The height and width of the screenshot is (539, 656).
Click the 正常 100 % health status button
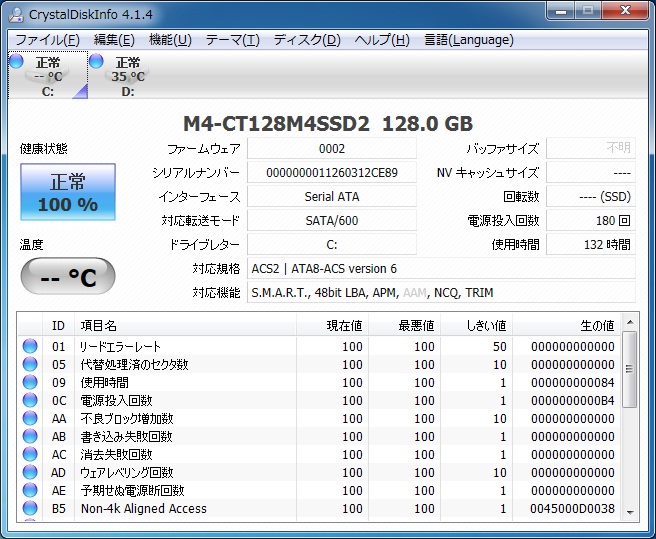68,192
